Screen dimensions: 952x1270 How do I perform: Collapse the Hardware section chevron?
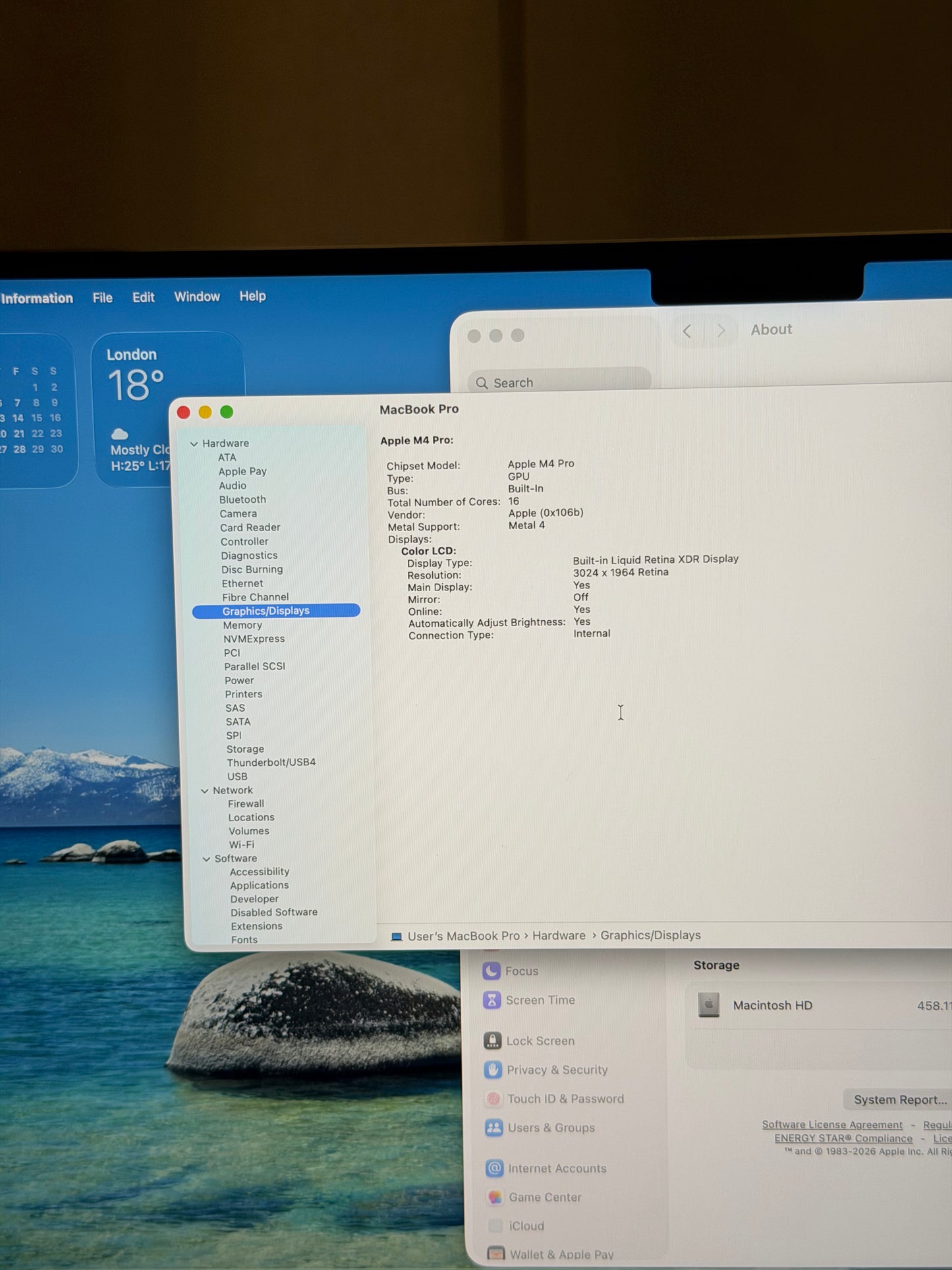pyautogui.click(x=194, y=444)
